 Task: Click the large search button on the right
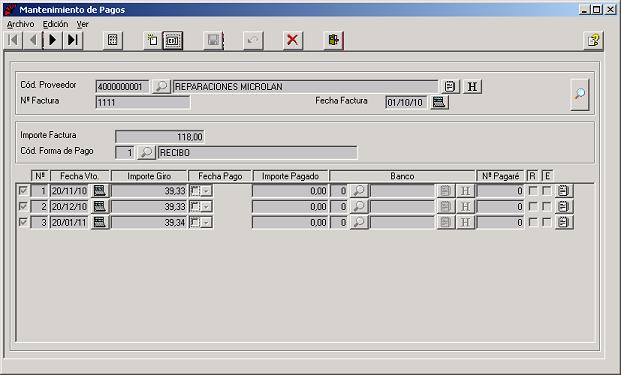pos(580,94)
